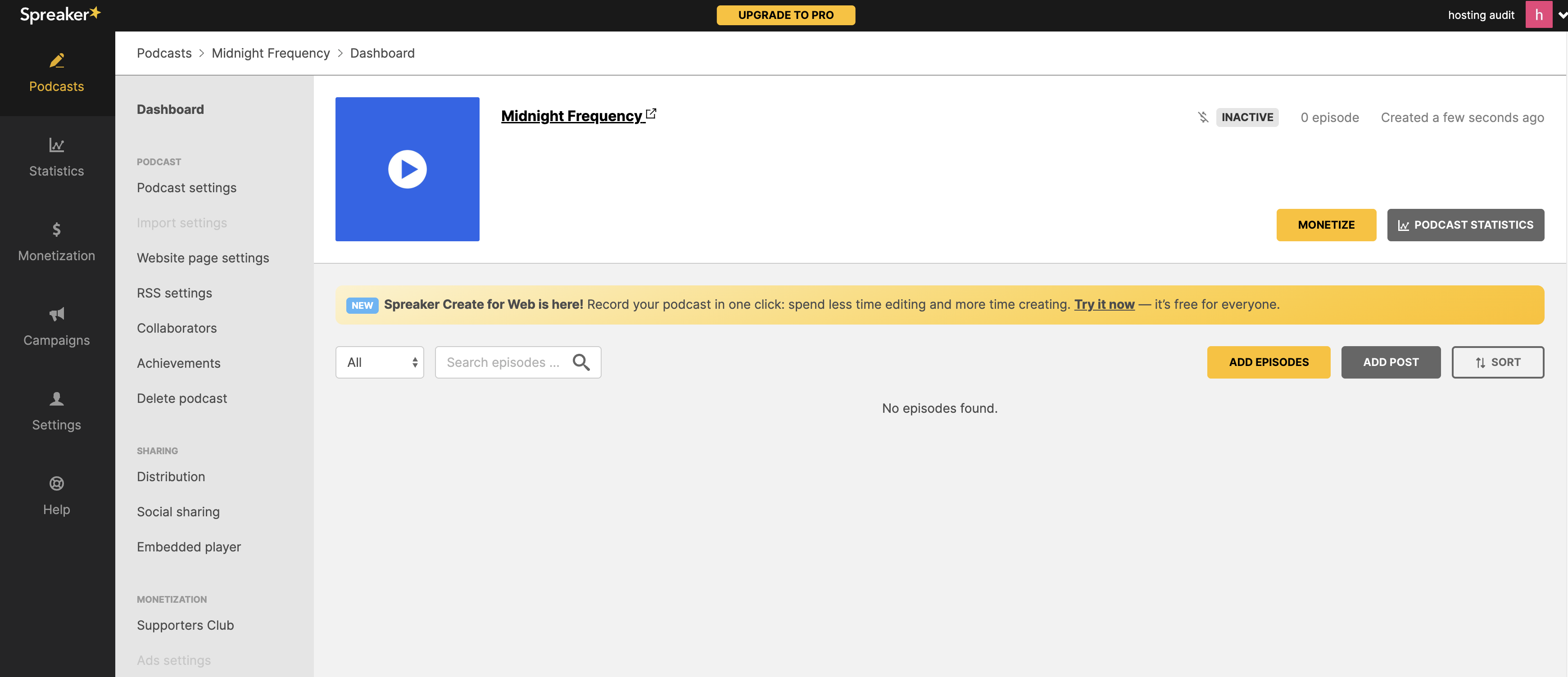Open Website page settings
Screen dimensions: 1568x677
pos(203,258)
